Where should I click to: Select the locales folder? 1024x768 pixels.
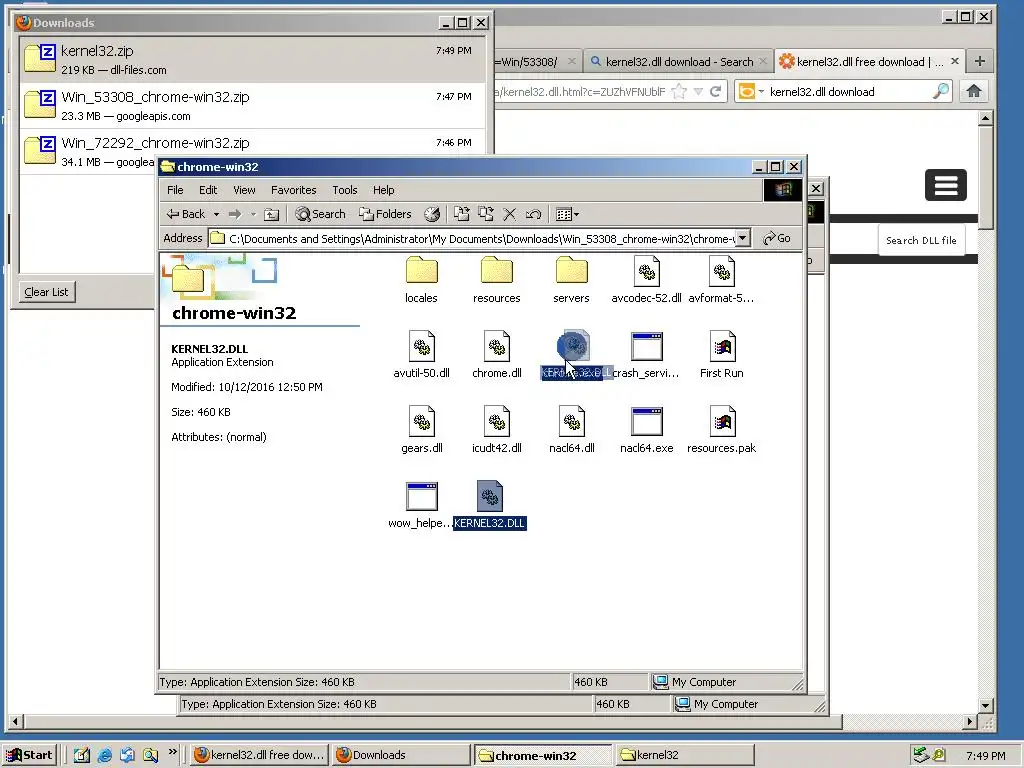click(421, 280)
